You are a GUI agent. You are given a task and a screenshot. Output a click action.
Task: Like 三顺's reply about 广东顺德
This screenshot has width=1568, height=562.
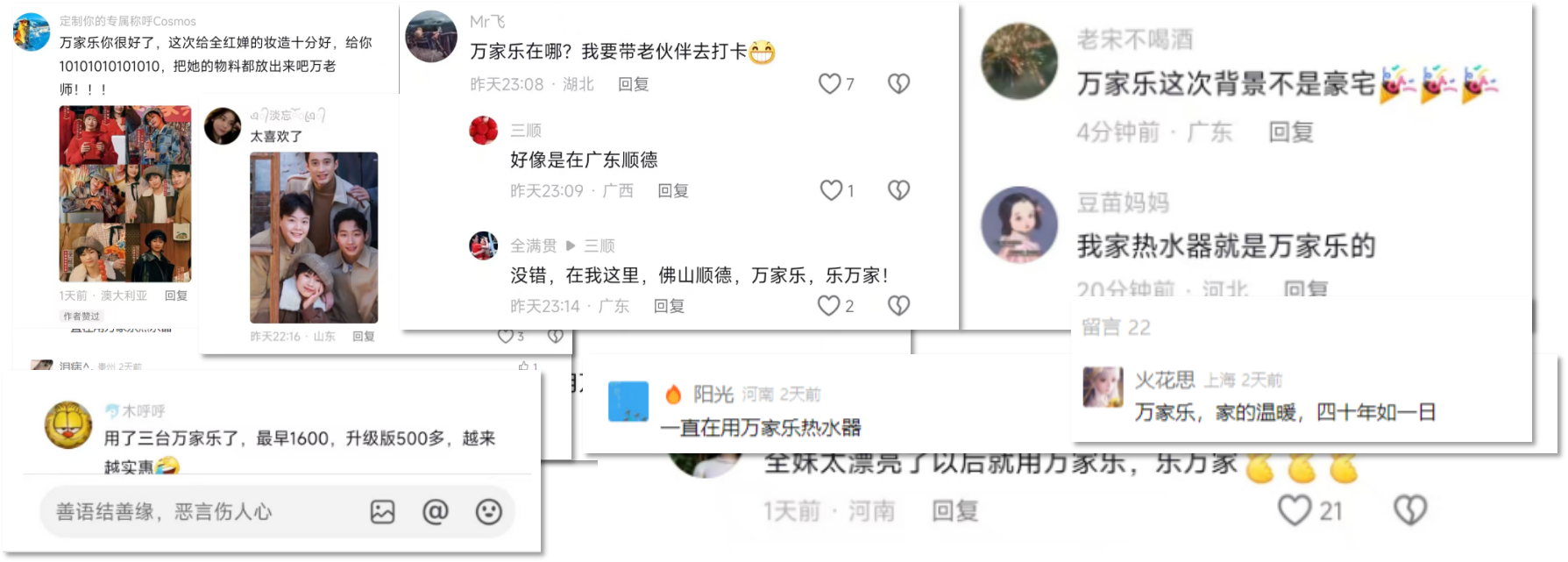831,190
